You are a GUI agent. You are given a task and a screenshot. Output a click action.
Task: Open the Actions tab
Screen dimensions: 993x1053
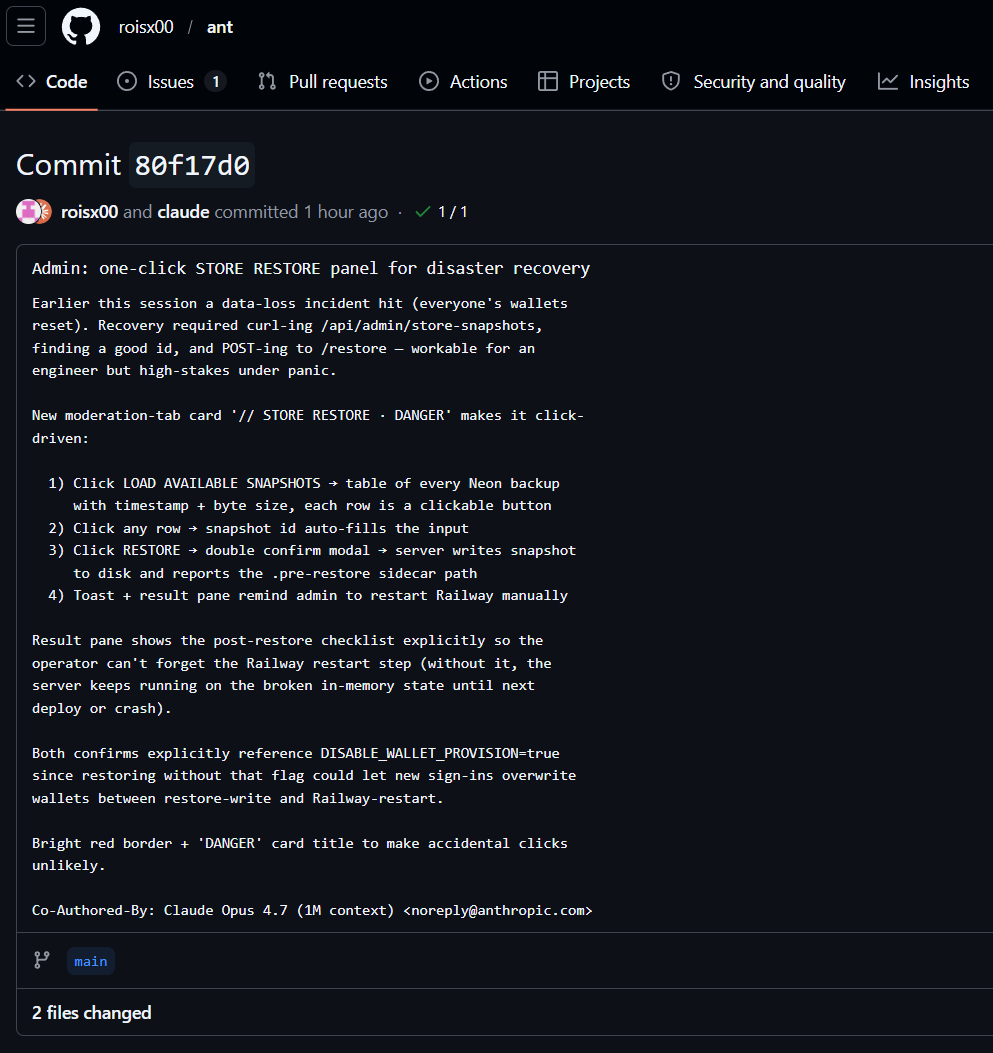463,82
